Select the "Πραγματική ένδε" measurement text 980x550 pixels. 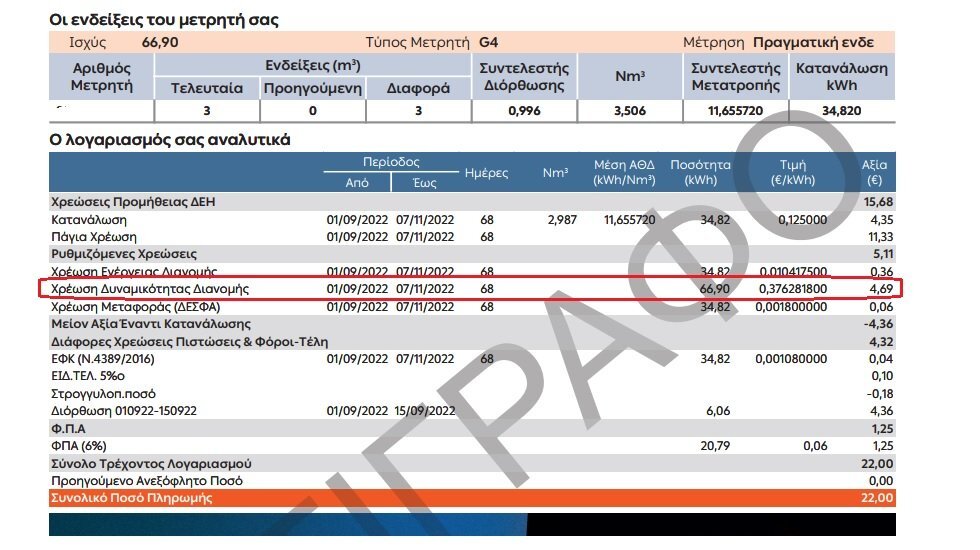(813, 42)
